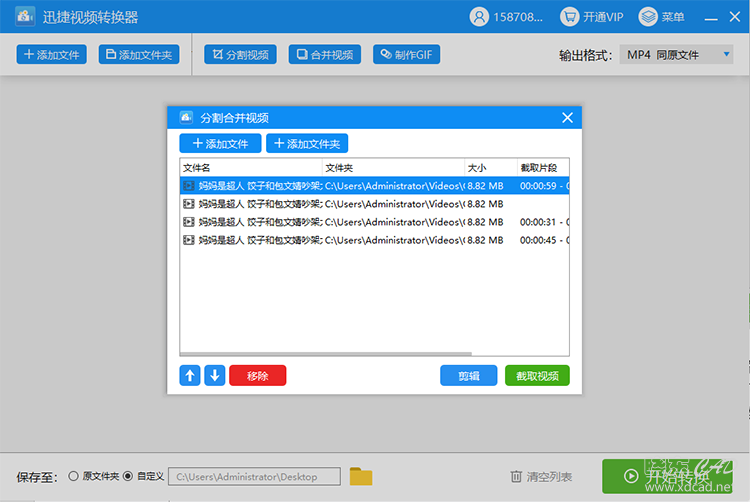Click the red 移除 button
Image resolution: width=750 pixels, height=502 pixels.
(258, 375)
